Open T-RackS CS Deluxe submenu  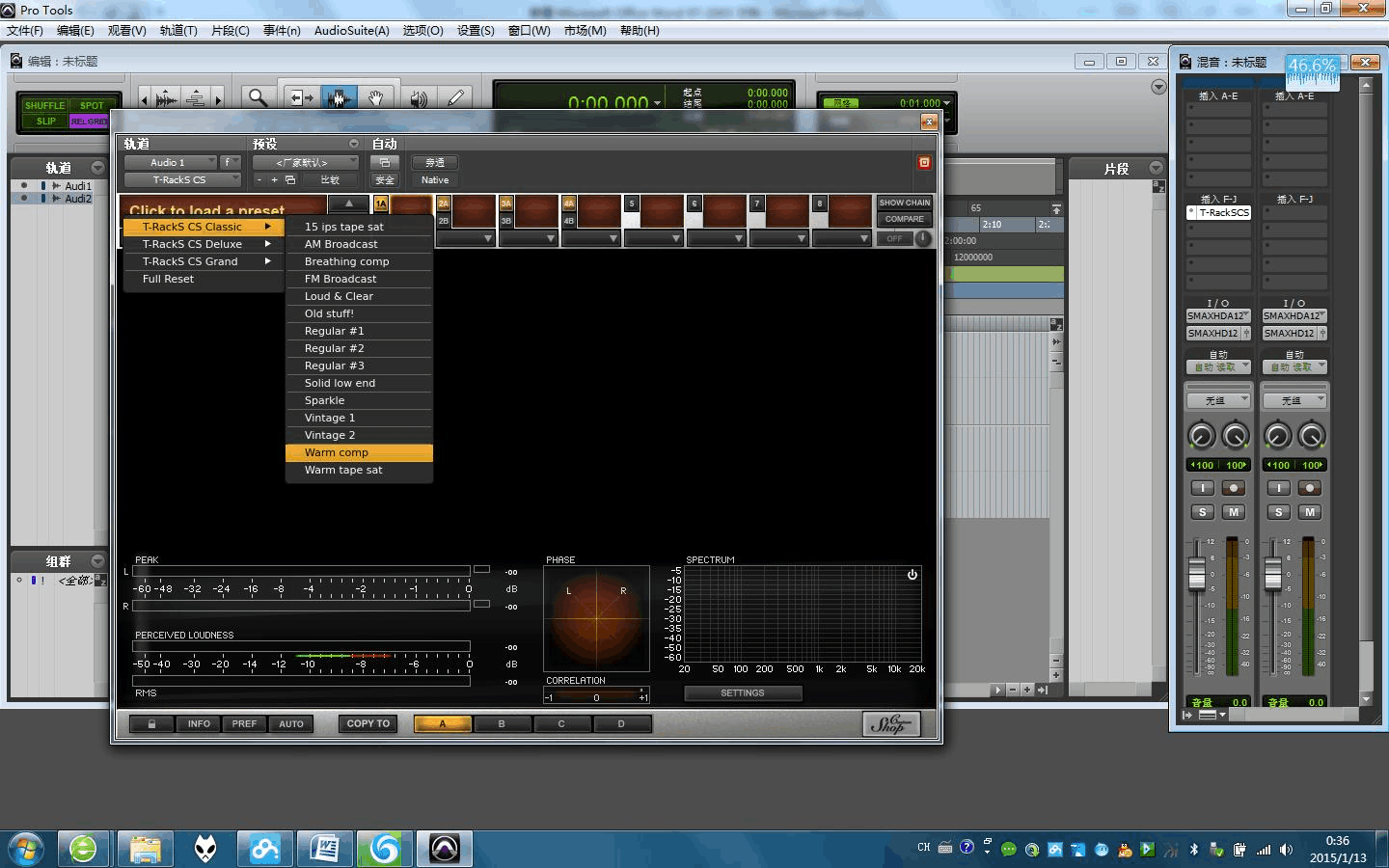point(203,245)
